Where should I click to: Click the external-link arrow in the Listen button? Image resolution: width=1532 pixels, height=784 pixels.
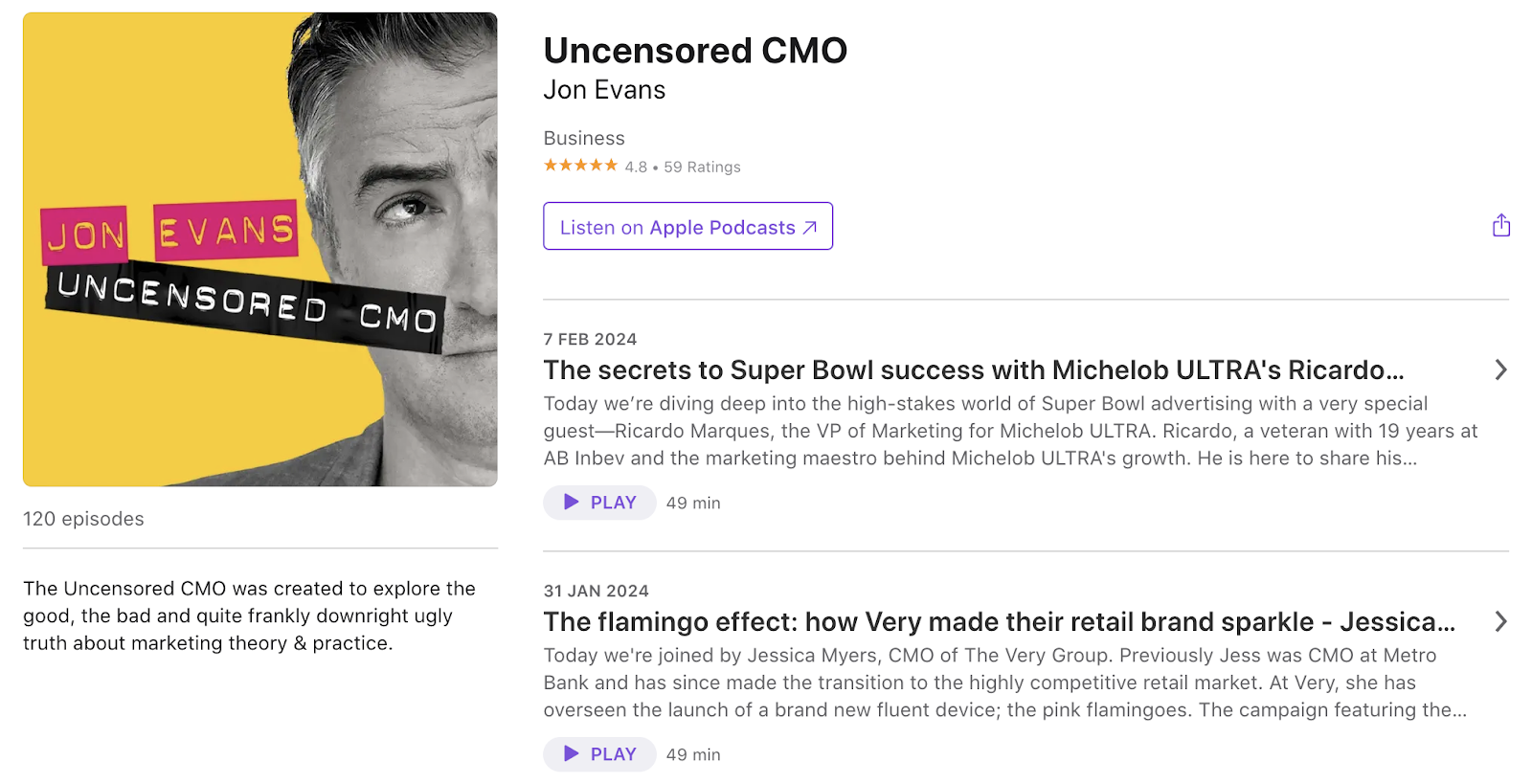(809, 227)
